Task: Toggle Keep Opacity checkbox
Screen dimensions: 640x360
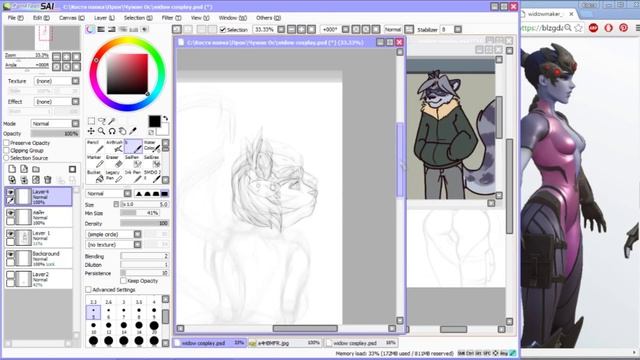Action: pyautogui.click(x=123, y=281)
